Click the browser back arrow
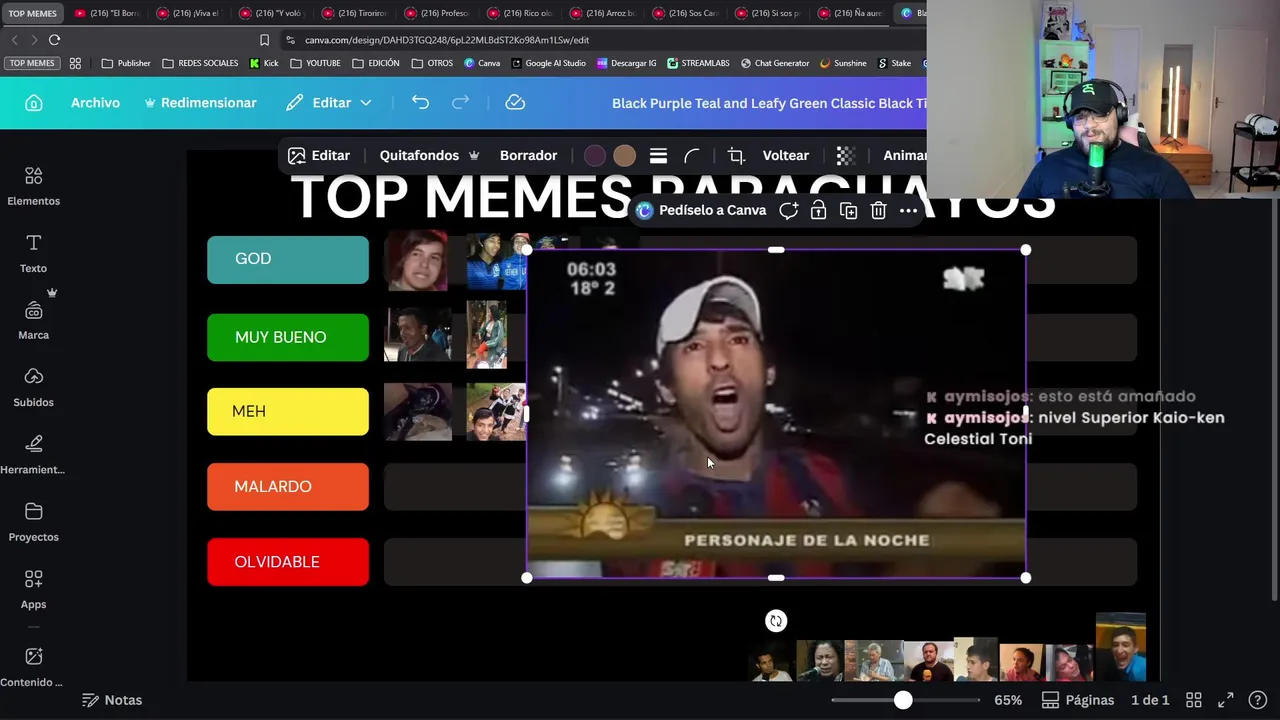The height and width of the screenshot is (720, 1280). [x=14, y=40]
